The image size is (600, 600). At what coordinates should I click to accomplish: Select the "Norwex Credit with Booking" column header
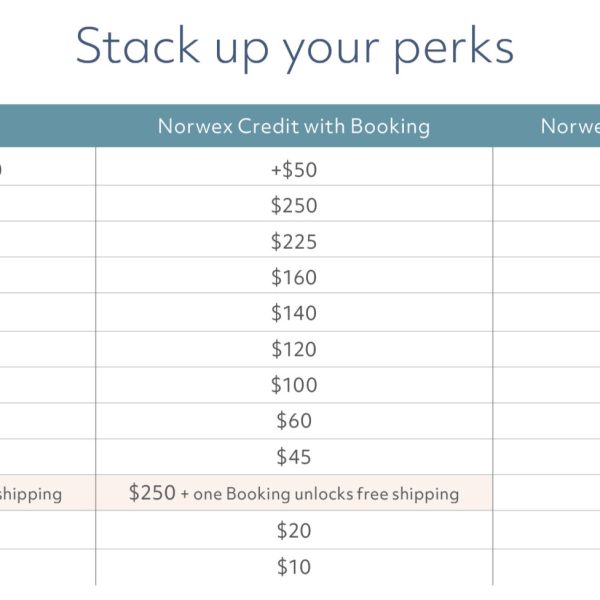pos(293,126)
